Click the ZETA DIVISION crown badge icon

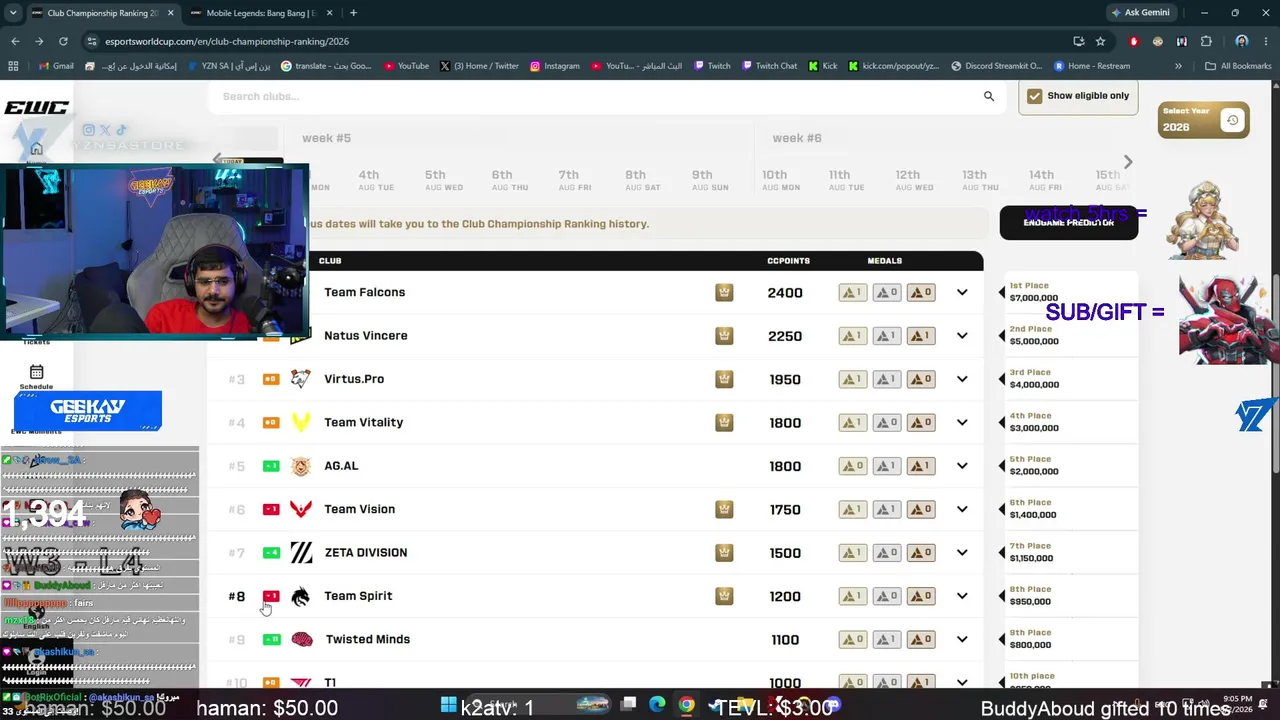[x=724, y=552]
